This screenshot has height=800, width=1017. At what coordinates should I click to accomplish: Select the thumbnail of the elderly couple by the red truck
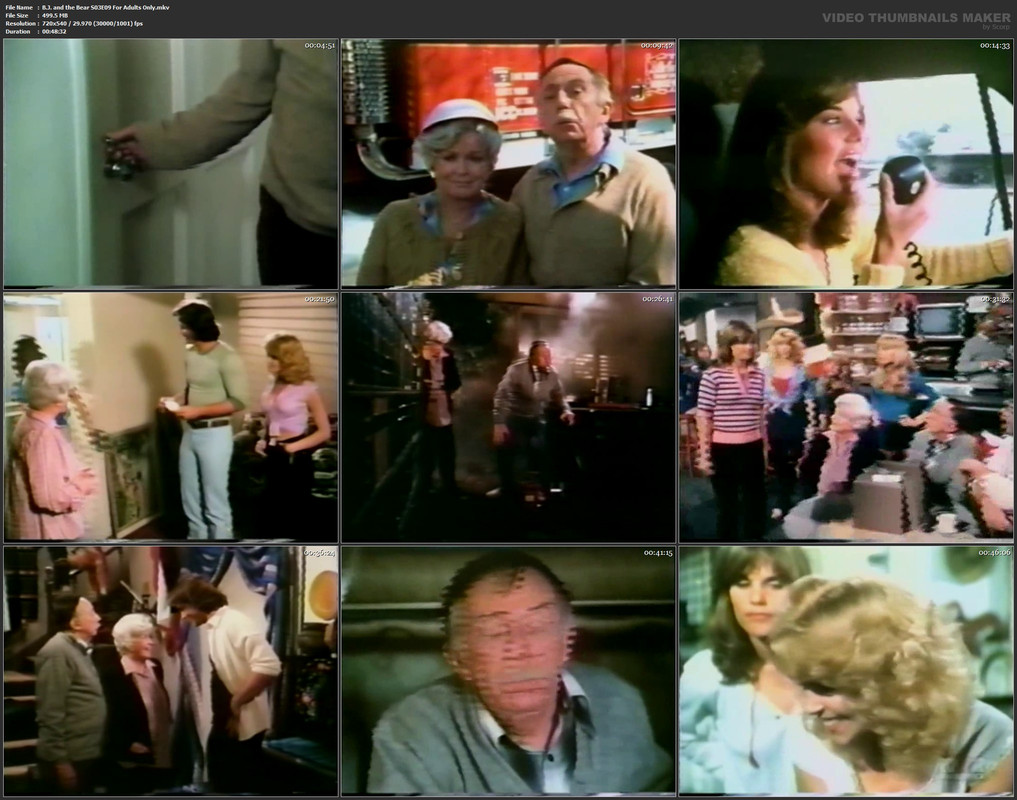tap(508, 164)
